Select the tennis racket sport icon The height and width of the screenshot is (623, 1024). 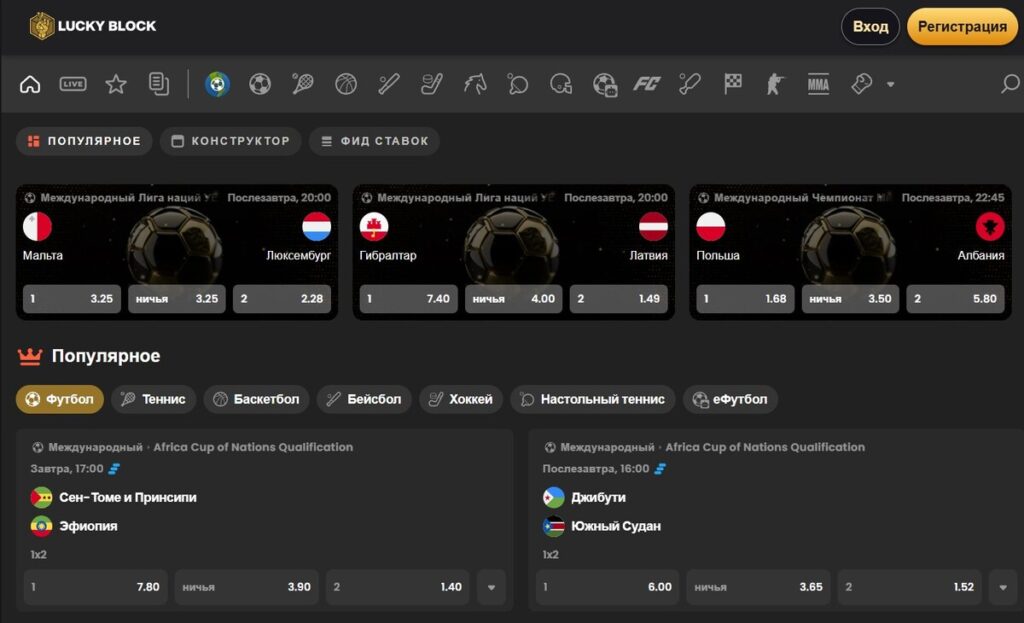(x=303, y=84)
